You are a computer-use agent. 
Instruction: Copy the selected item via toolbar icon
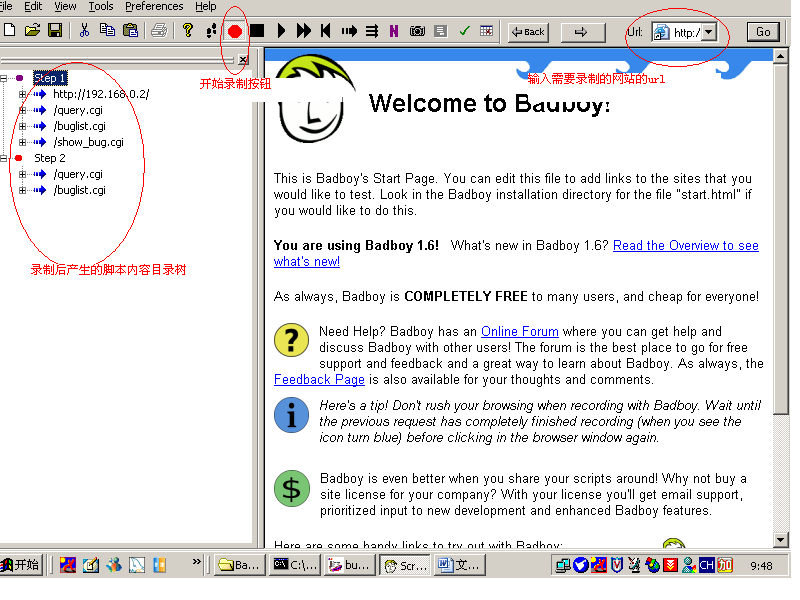107,31
